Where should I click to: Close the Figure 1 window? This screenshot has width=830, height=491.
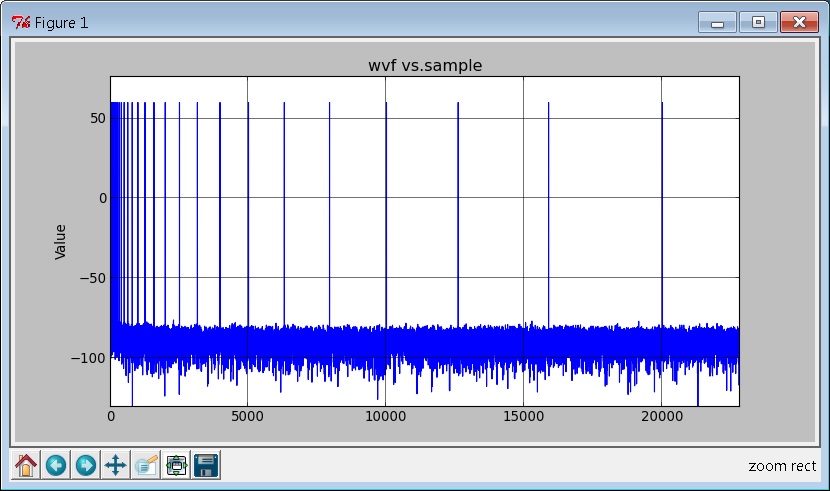point(799,23)
